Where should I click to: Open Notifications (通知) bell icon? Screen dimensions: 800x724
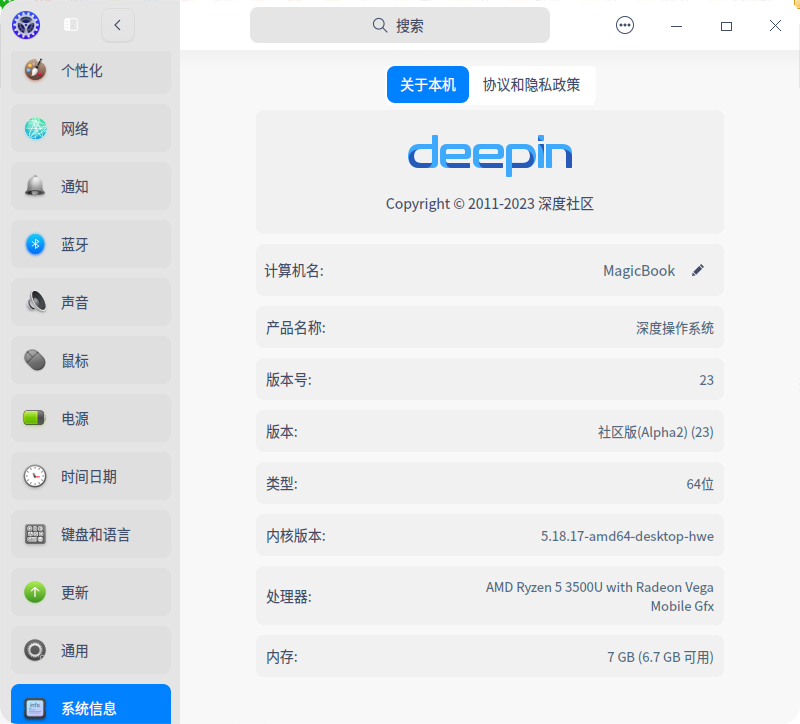tap(35, 186)
